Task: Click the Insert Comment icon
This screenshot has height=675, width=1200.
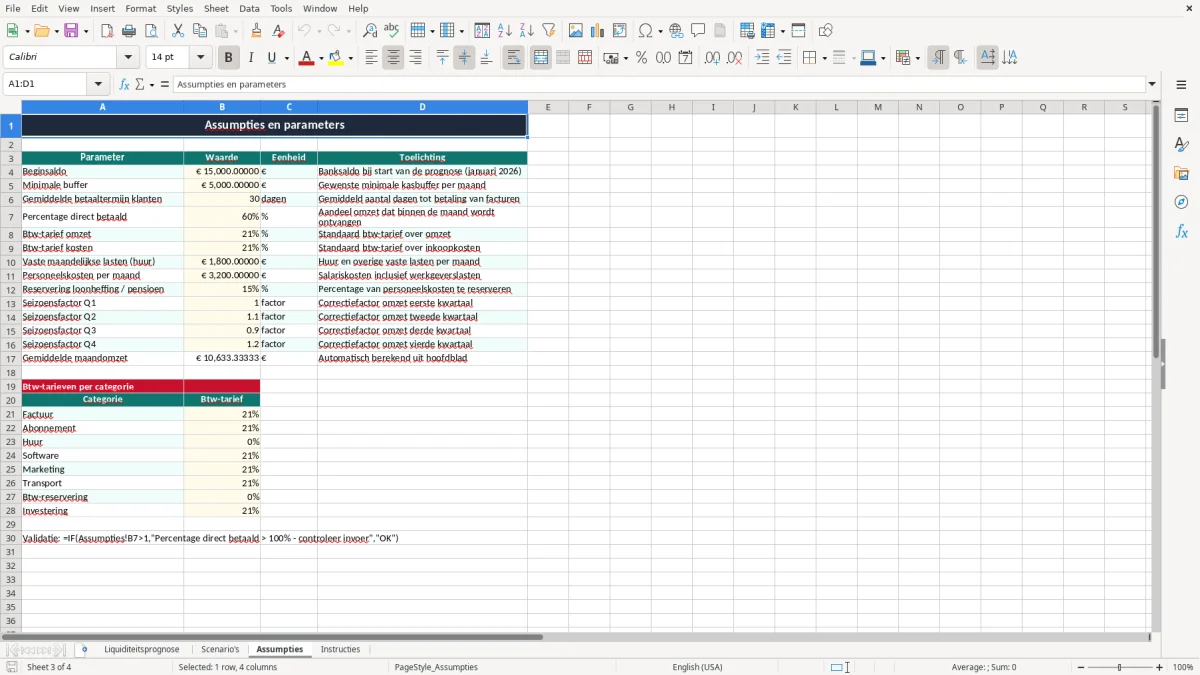Action: point(699,31)
